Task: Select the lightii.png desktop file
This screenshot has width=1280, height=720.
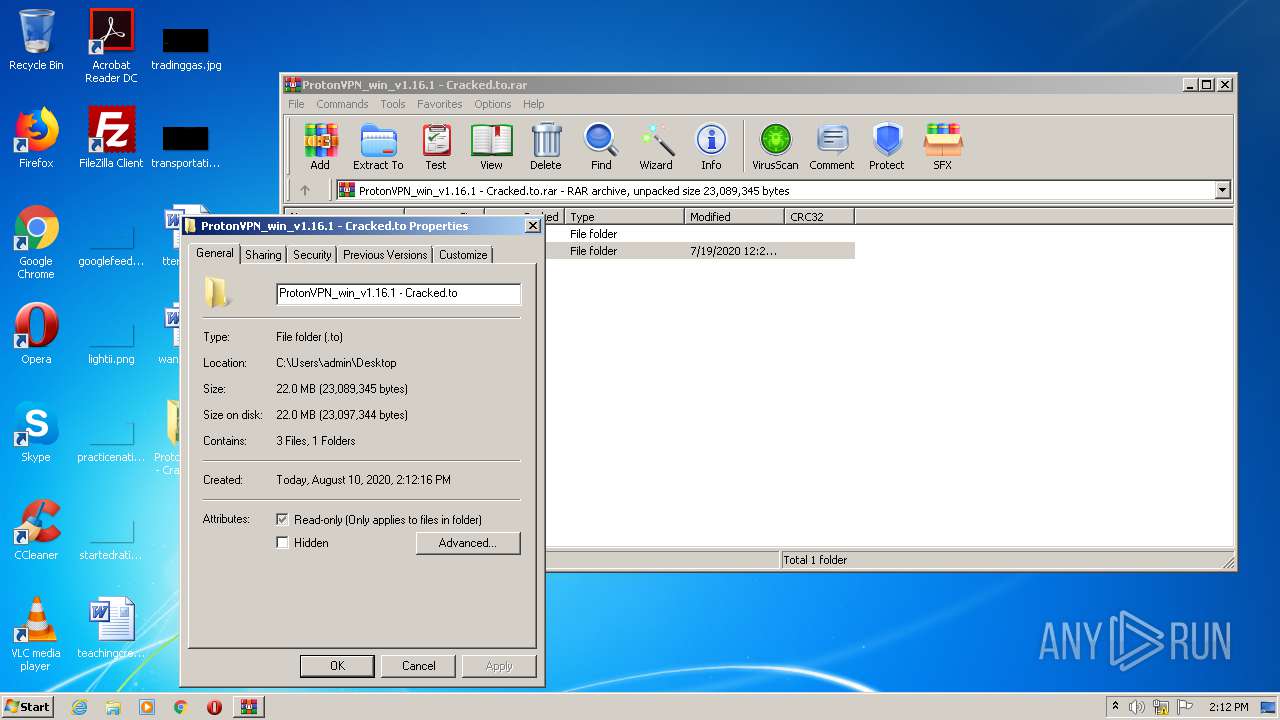Action: click(x=111, y=340)
